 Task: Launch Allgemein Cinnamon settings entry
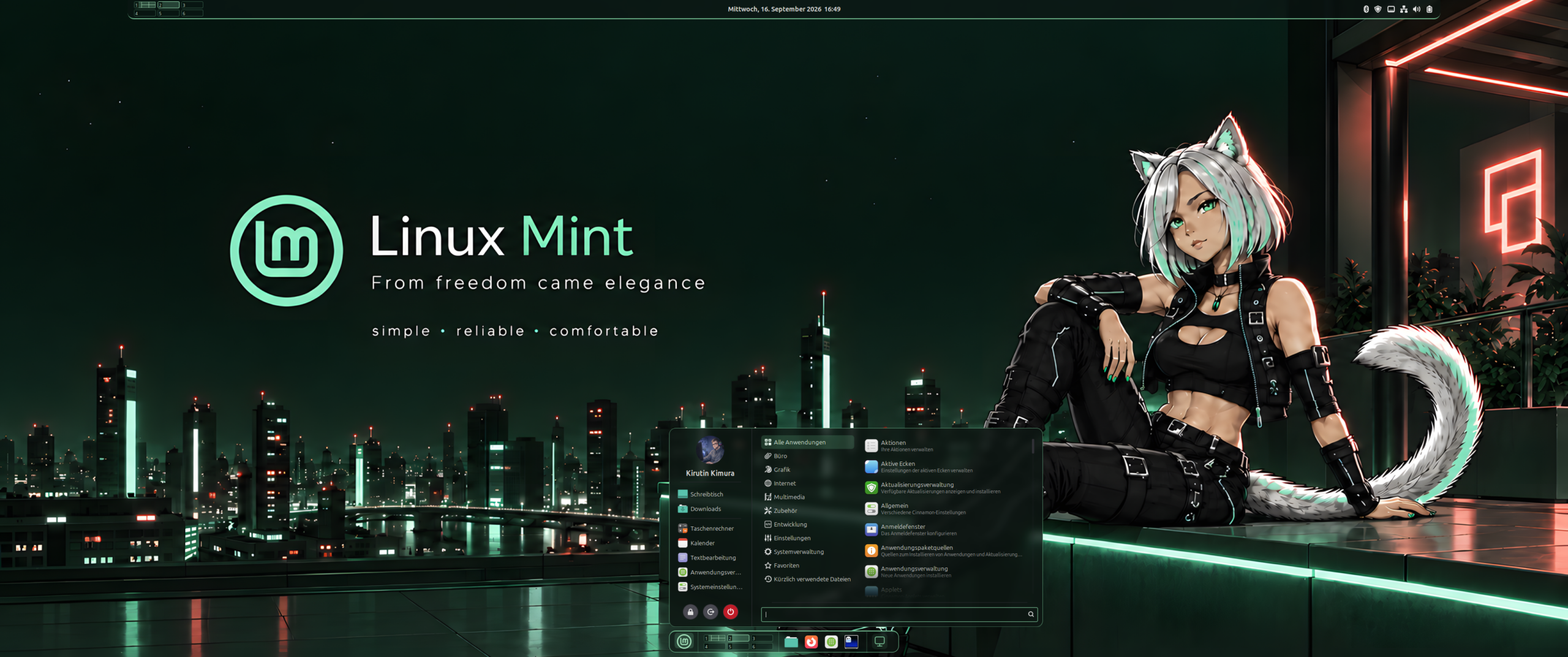click(945, 509)
